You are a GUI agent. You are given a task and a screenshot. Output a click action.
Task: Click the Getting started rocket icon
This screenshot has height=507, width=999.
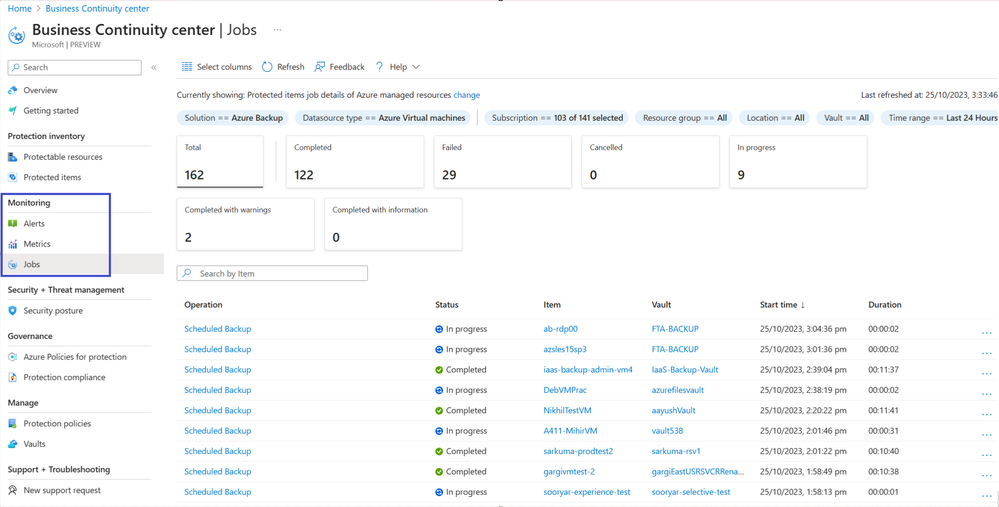[x=13, y=111]
